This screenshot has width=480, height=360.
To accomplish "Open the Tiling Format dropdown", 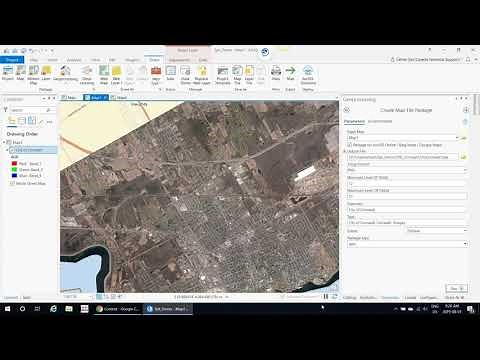I will tap(465, 170).
